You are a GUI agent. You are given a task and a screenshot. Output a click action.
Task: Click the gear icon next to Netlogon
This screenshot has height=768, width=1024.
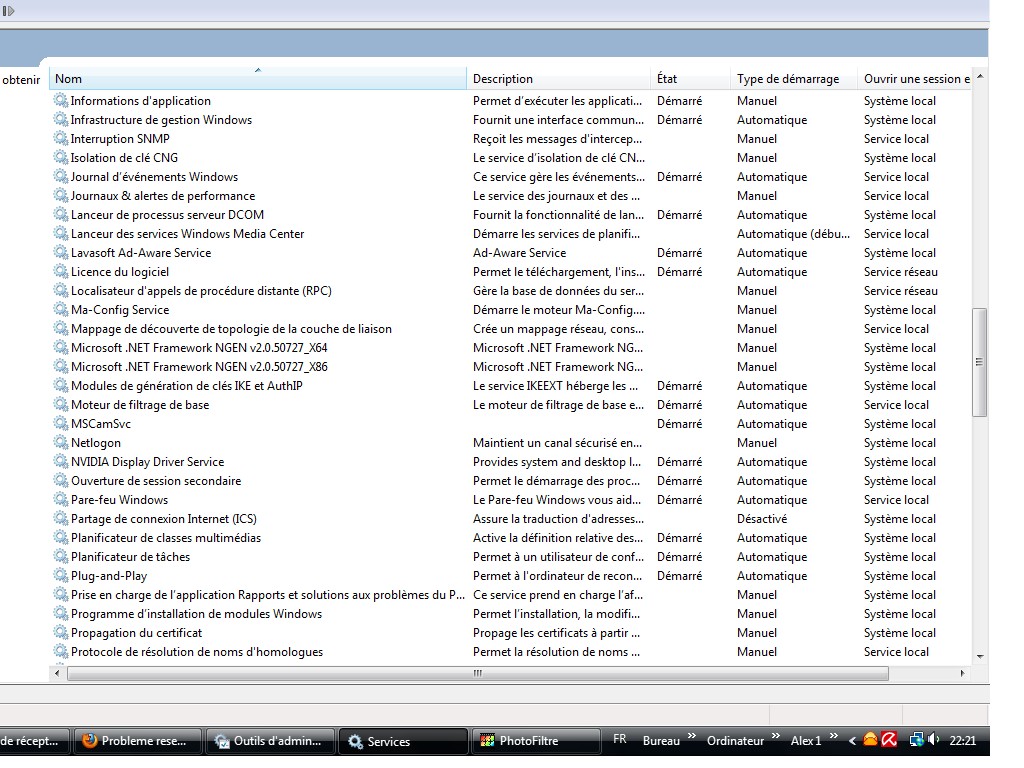tap(61, 442)
